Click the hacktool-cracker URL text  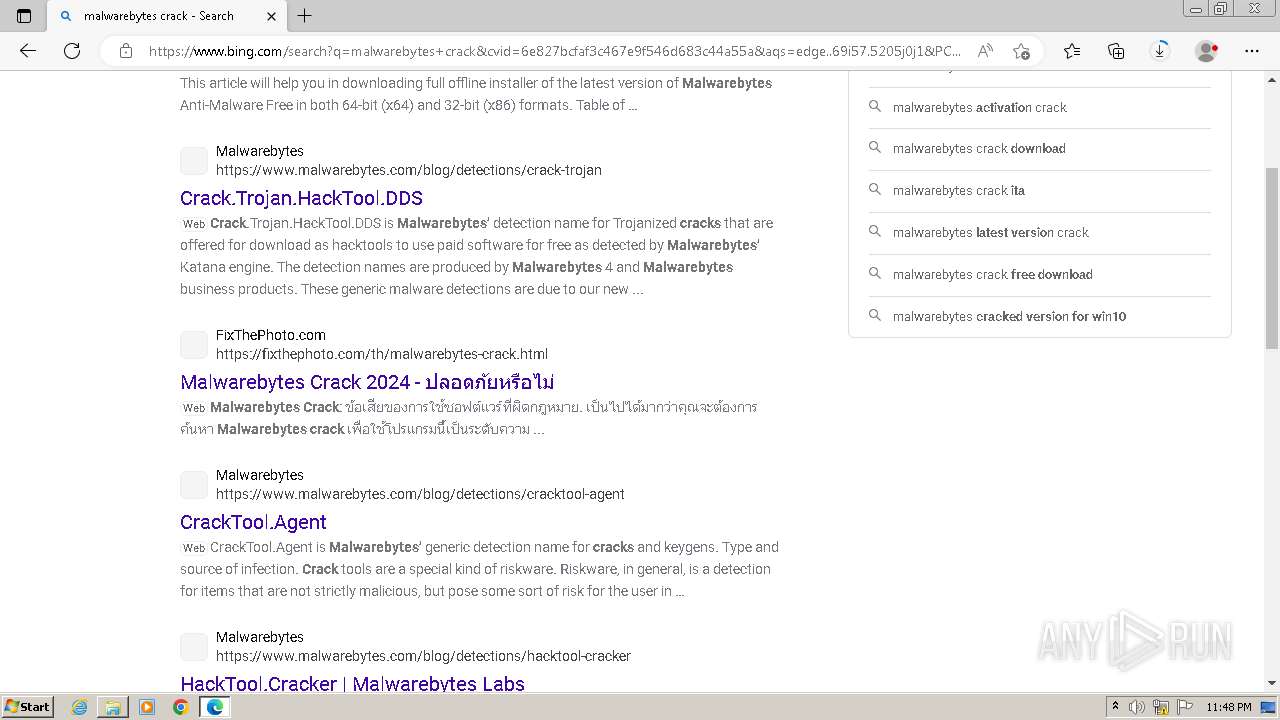(x=423, y=656)
